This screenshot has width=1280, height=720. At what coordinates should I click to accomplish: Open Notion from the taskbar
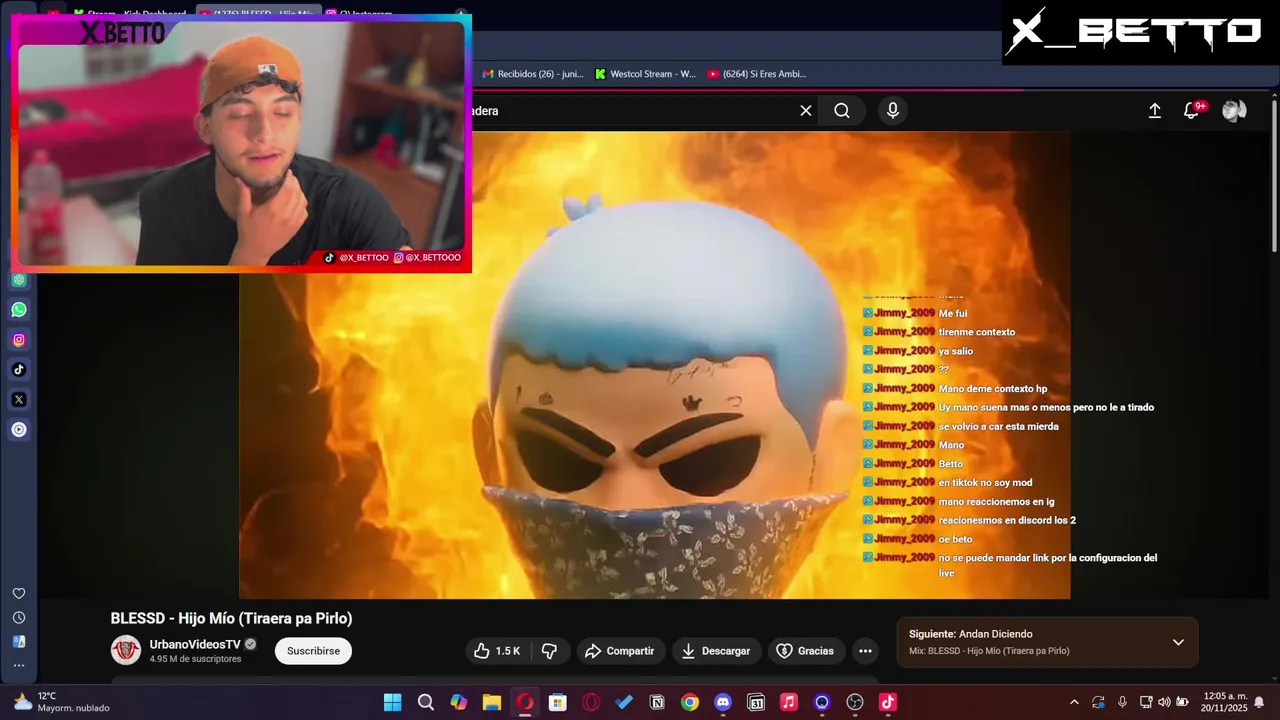[657, 702]
